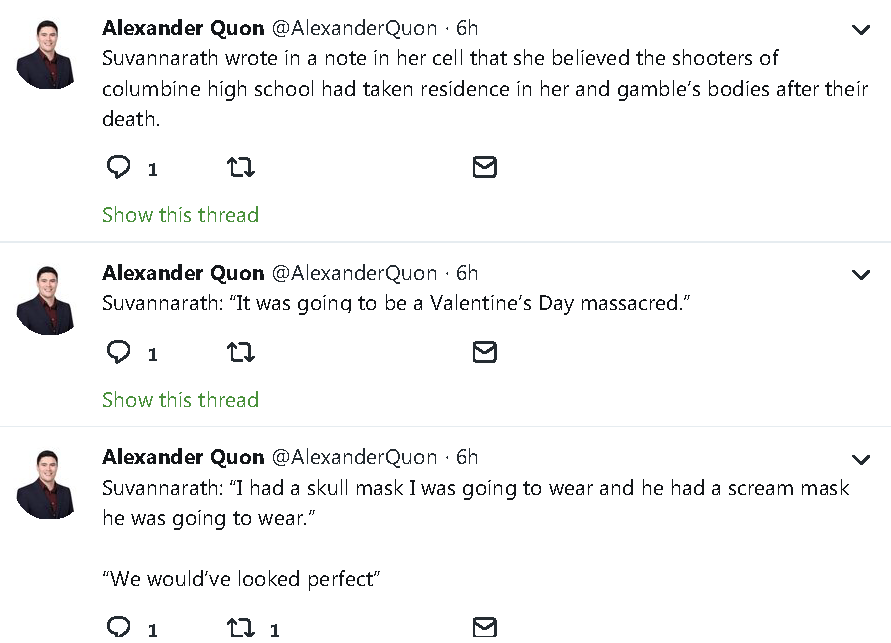Click Show this thread under Valentine's tweet
Screen dimensions: 891x643
tap(180, 400)
